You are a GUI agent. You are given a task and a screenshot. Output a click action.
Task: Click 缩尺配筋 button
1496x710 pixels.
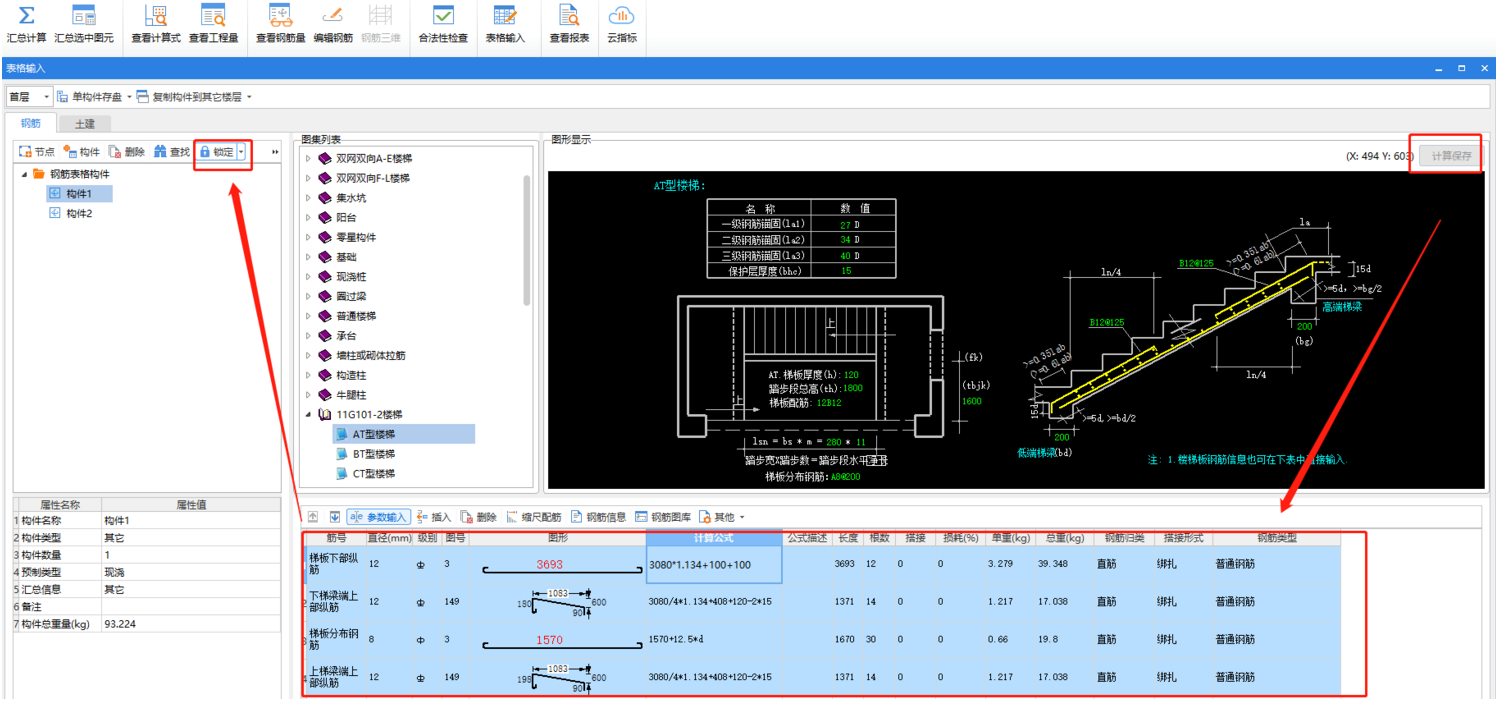(x=534, y=517)
